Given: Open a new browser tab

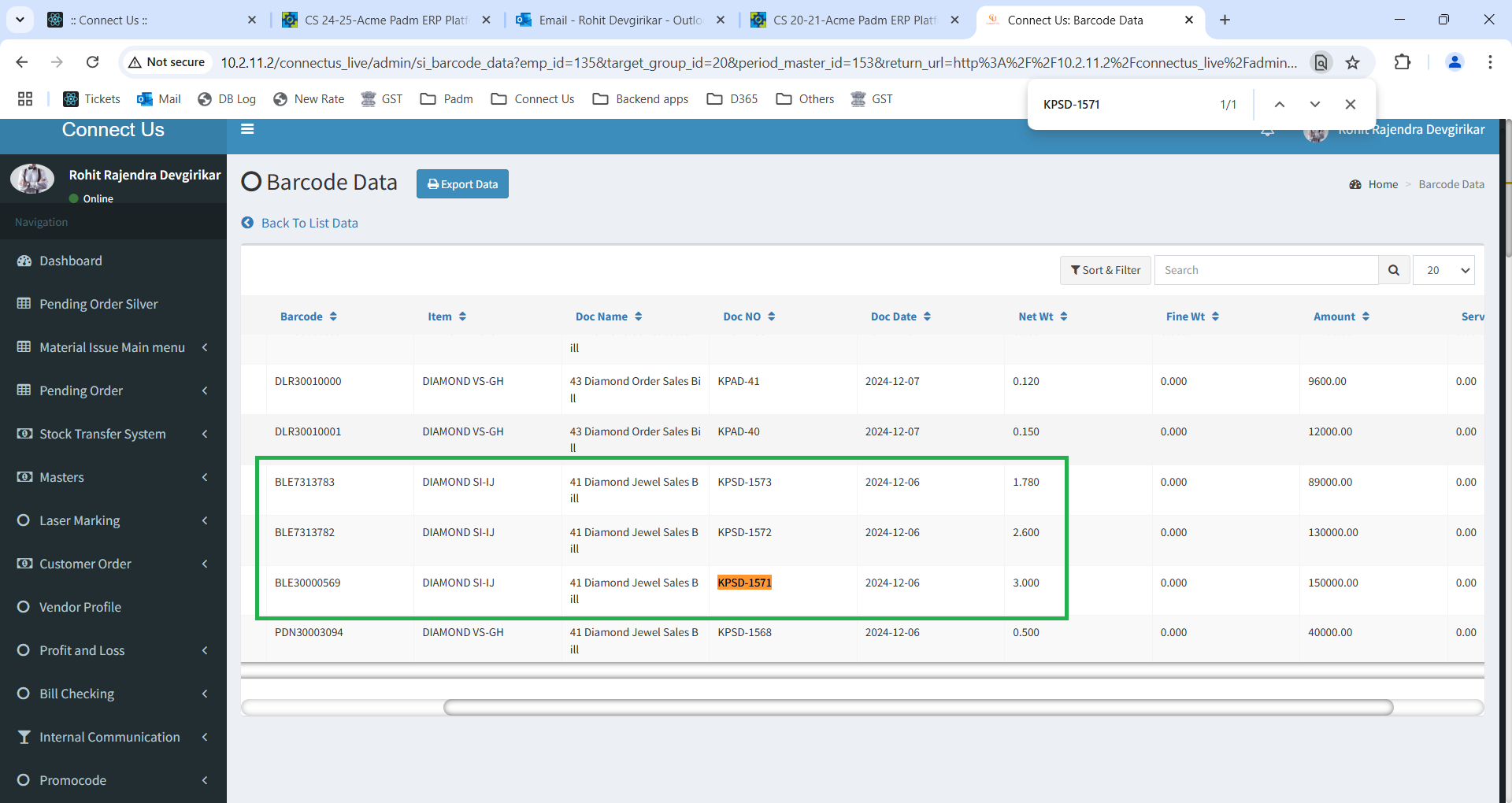Looking at the screenshot, I should coord(1225,20).
